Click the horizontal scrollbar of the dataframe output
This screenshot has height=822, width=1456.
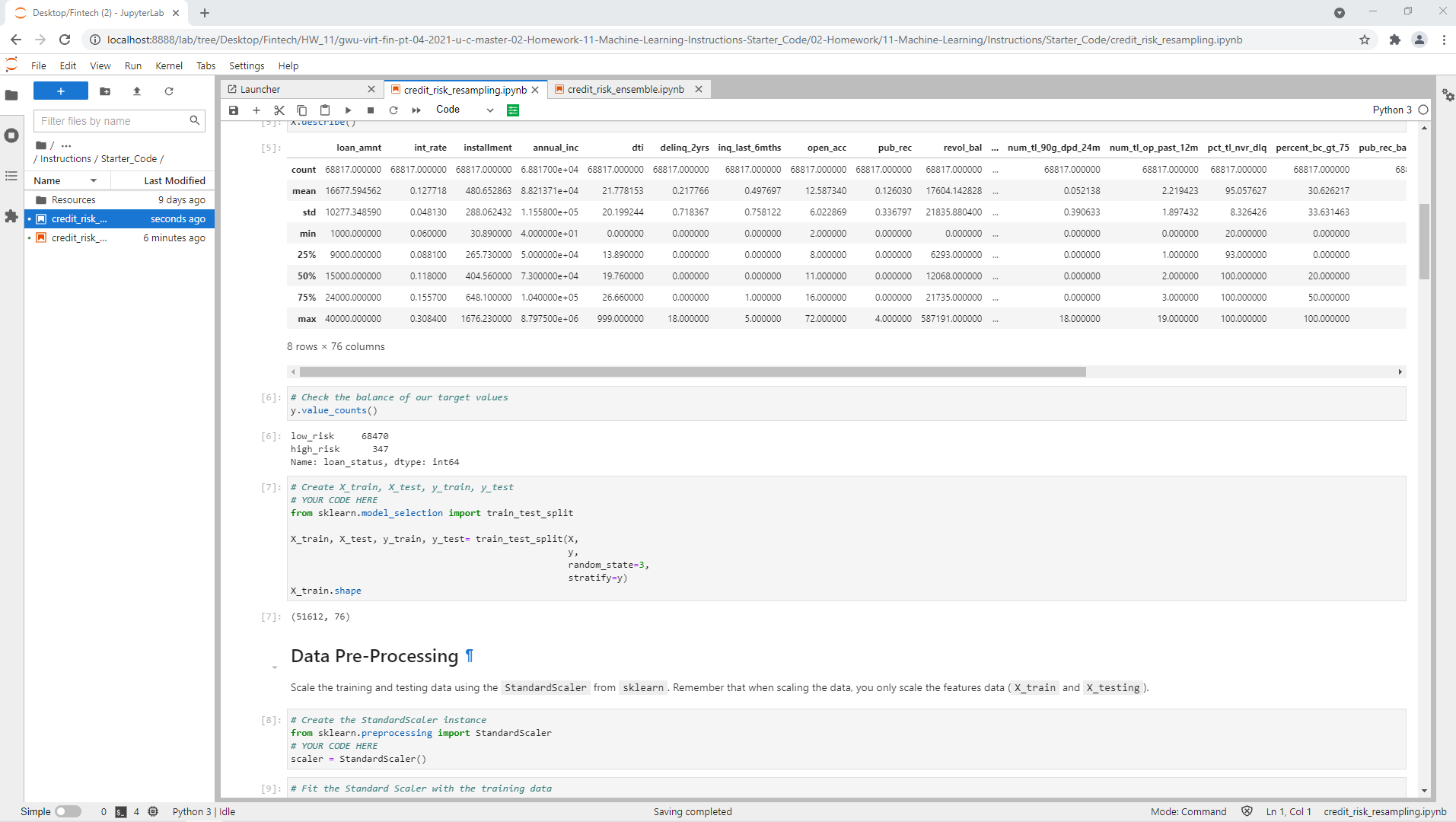click(x=693, y=372)
